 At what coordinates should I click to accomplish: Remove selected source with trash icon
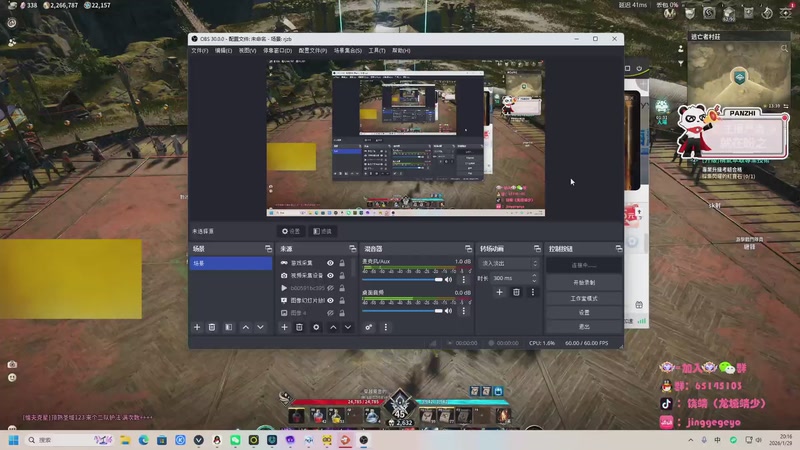tap(299, 327)
